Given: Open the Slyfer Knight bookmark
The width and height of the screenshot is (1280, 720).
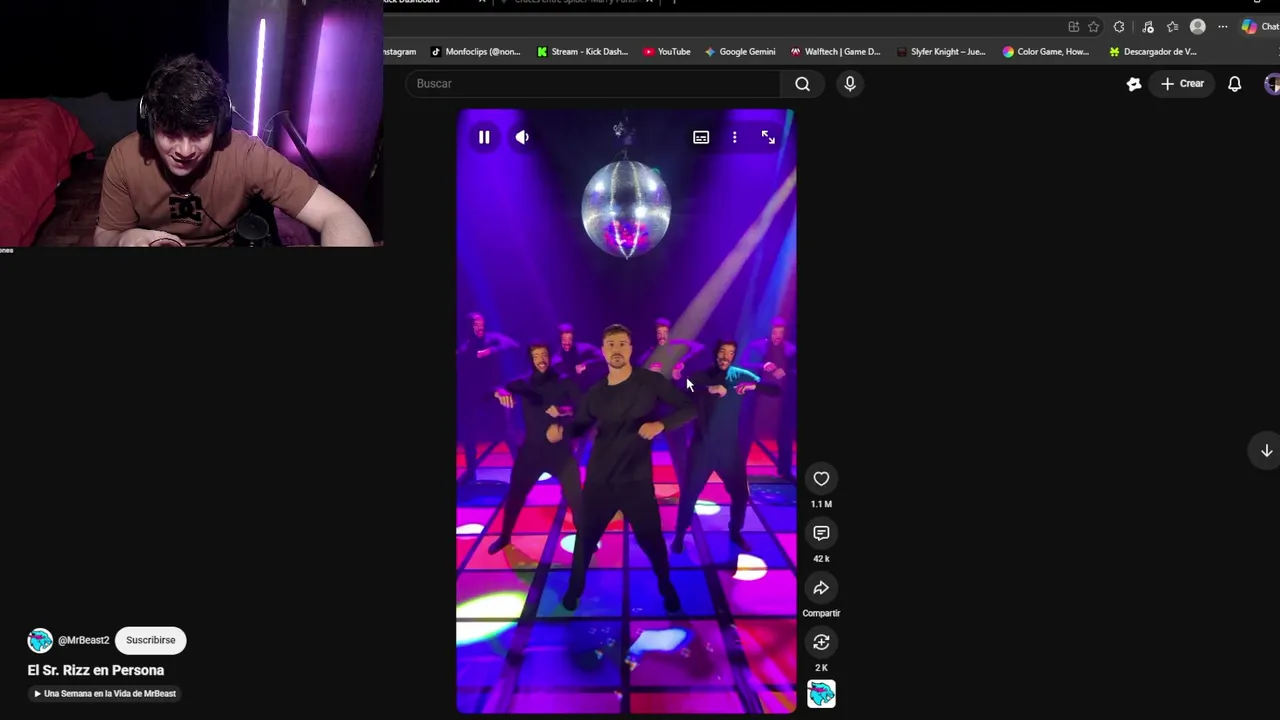Looking at the screenshot, I should pyautogui.click(x=941, y=52).
